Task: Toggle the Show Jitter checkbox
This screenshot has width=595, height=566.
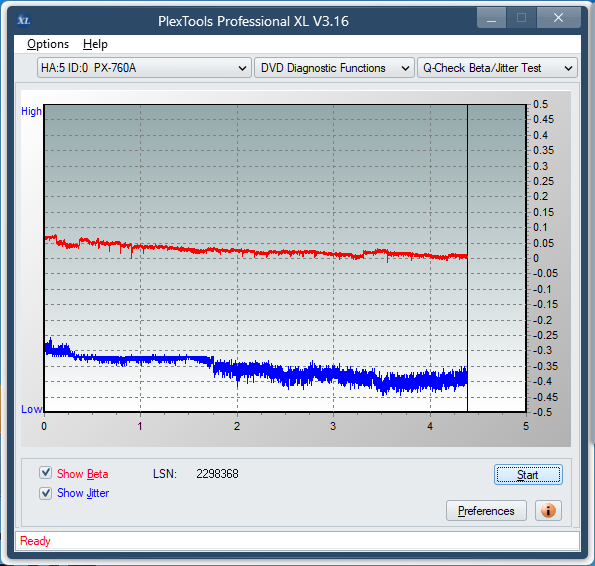Action: (x=46, y=493)
